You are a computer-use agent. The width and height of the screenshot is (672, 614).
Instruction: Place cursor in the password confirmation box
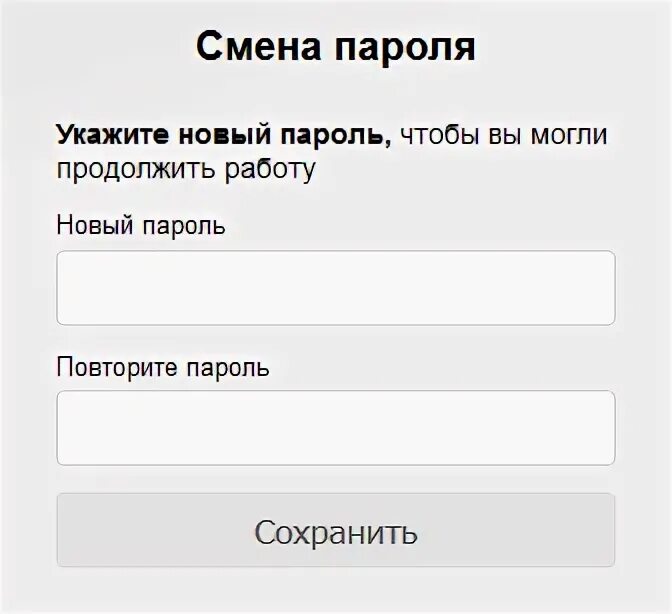coord(336,428)
